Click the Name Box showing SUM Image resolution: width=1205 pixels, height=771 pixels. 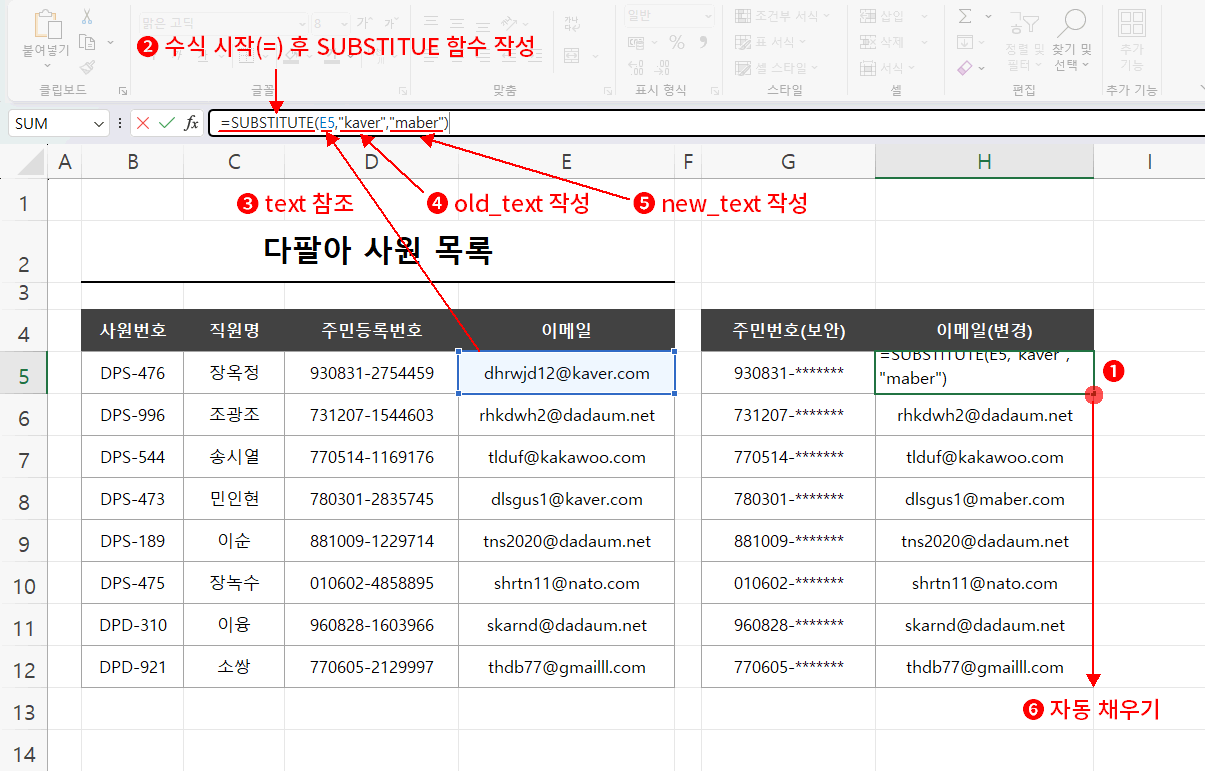[x=51, y=123]
